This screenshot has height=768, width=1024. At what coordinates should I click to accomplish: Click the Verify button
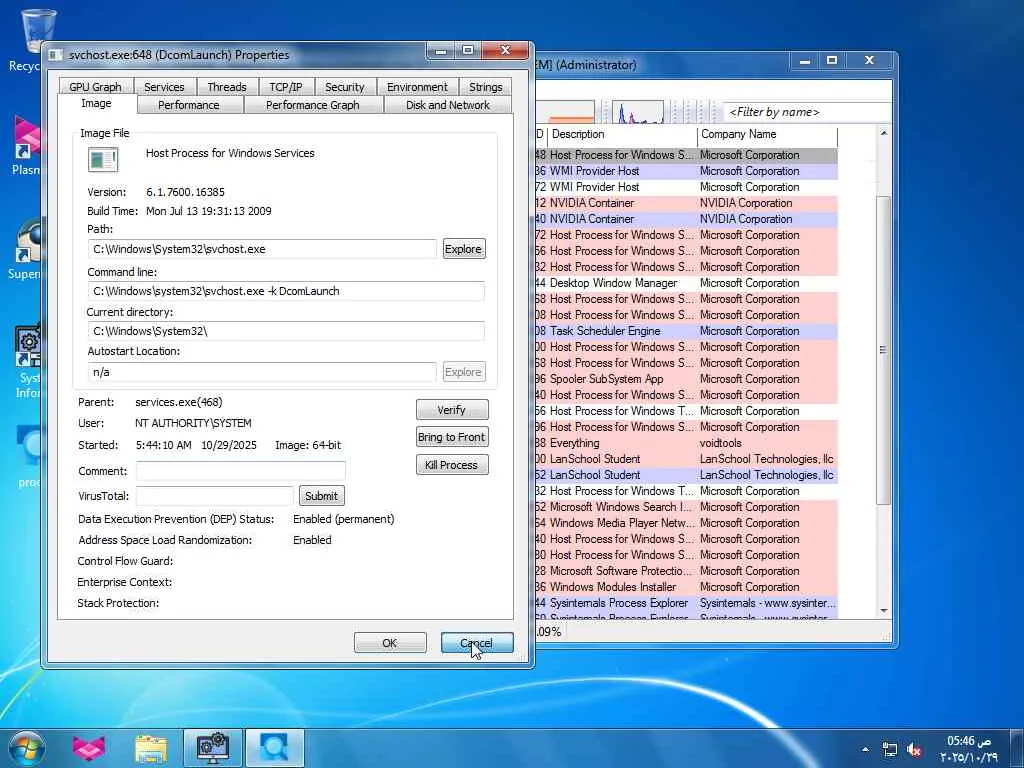(x=452, y=410)
